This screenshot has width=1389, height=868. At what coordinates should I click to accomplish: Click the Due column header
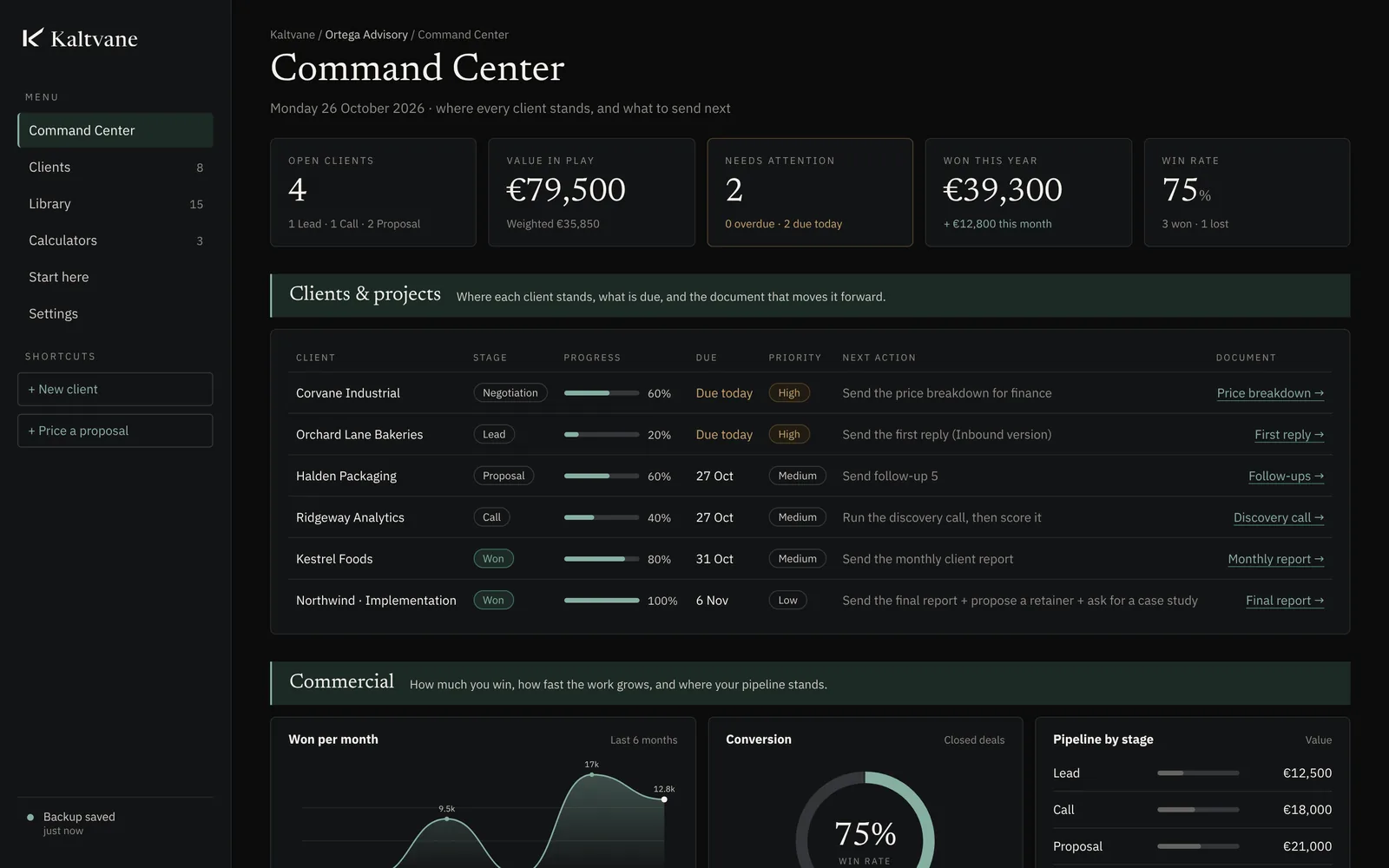(x=707, y=358)
